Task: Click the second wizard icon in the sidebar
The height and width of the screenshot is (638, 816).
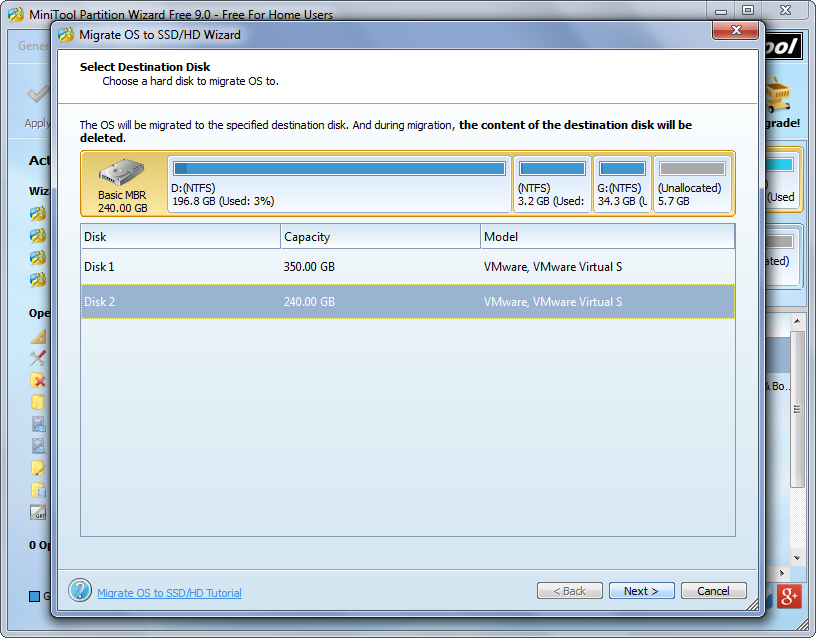Action: pos(38,236)
